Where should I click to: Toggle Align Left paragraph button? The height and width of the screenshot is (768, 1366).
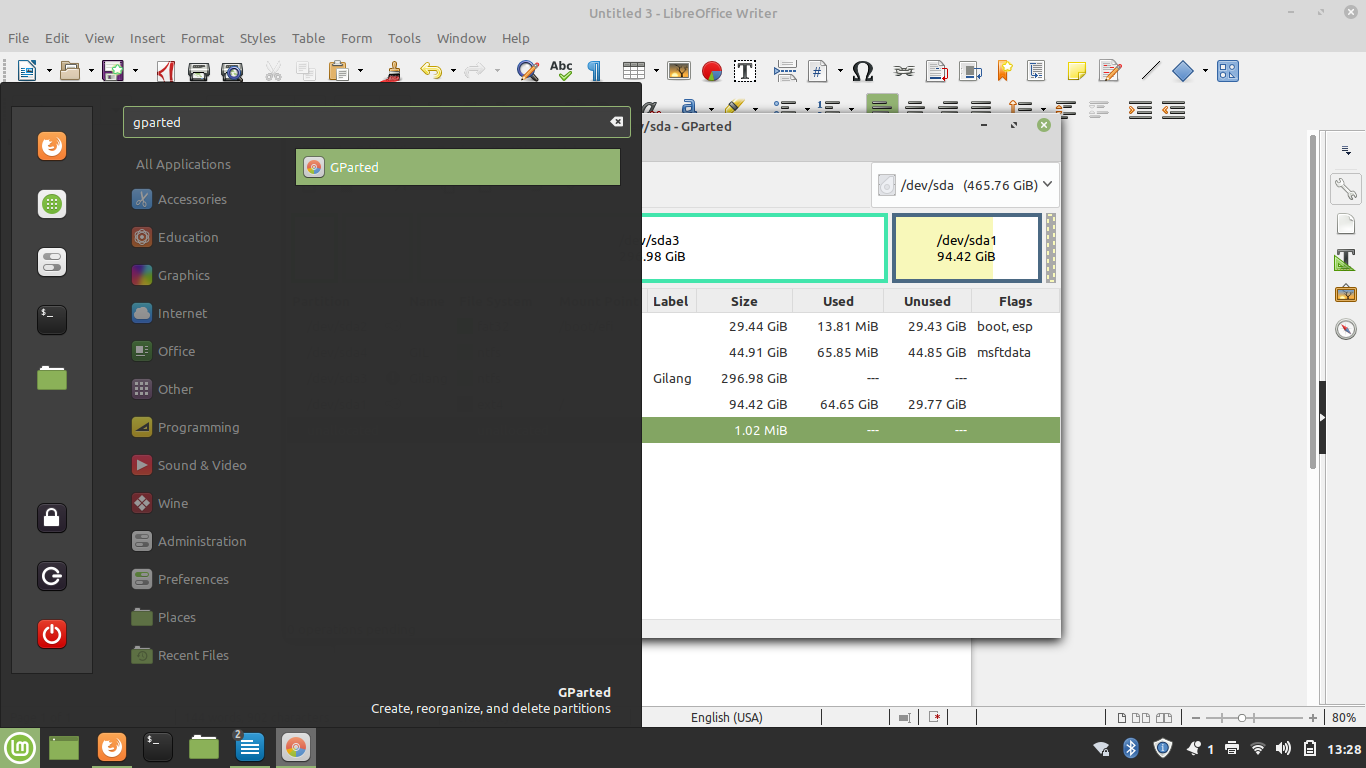coord(882,107)
